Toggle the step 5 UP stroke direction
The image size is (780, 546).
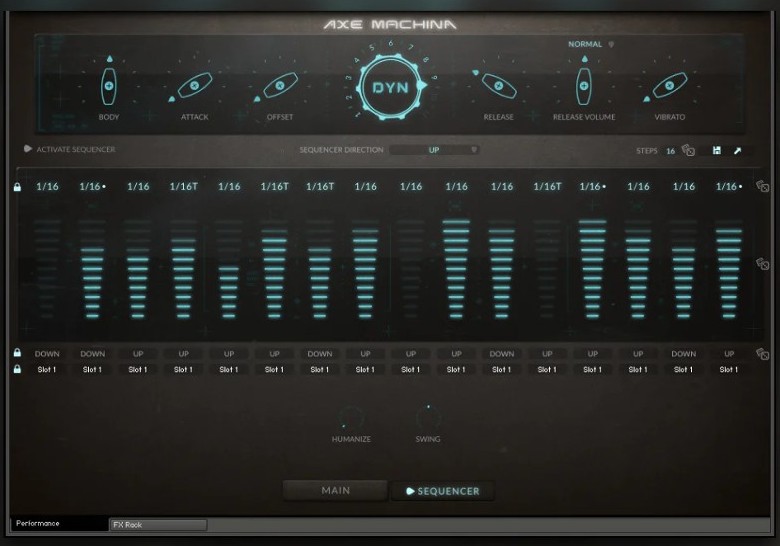pyautogui.click(x=229, y=354)
